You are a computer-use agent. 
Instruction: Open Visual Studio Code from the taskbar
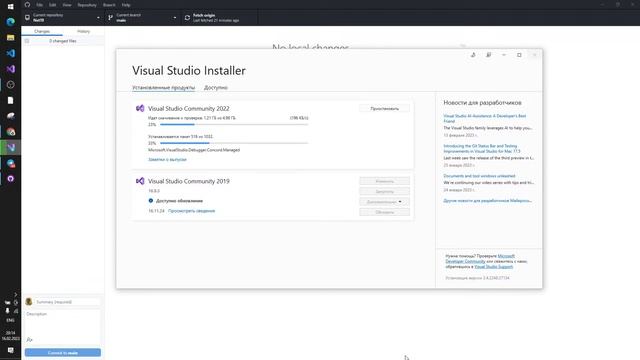click(x=11, y=53)
